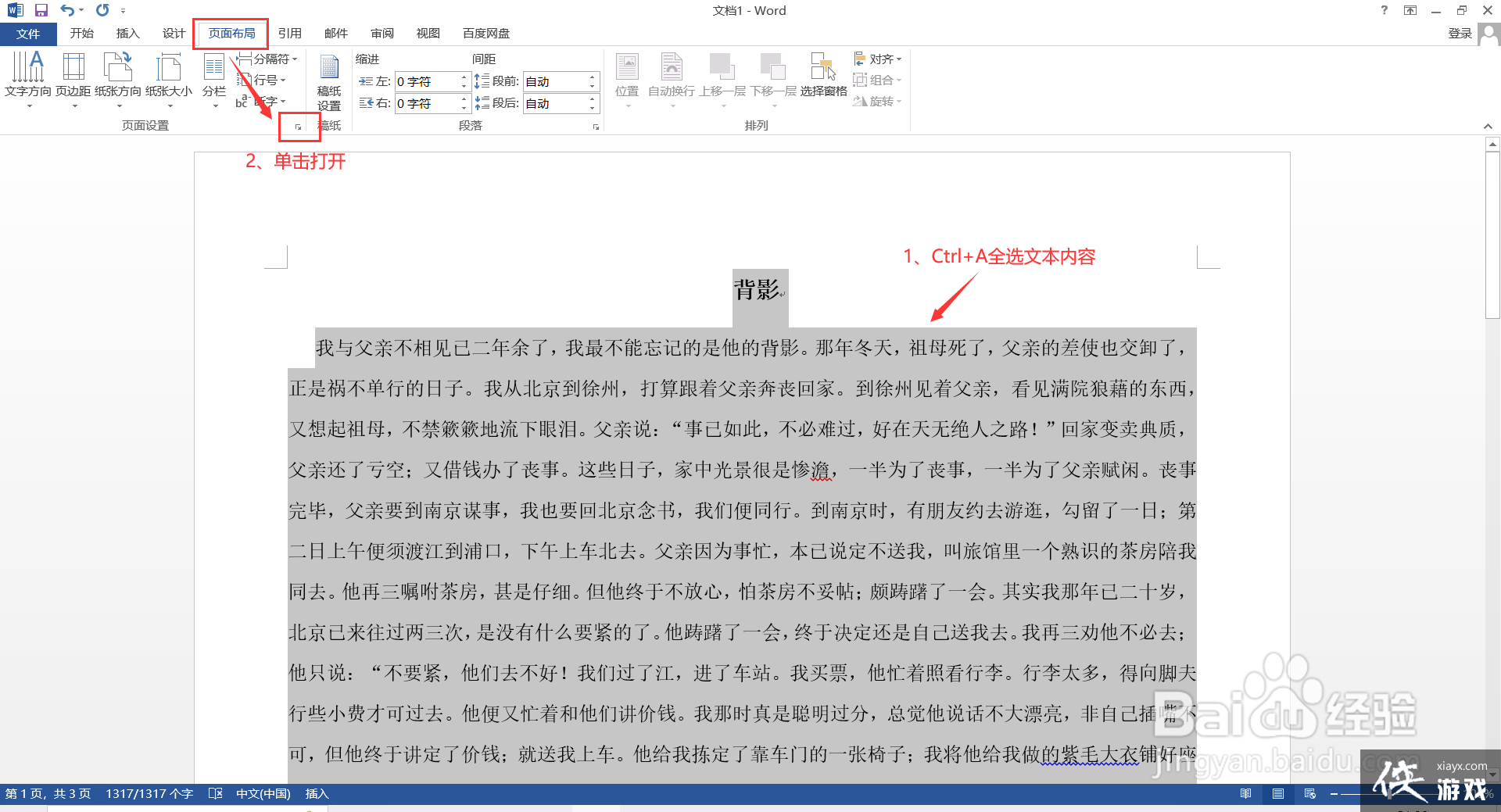The width and height of the screenshot is (1501, 812).
Task: Open the 选择窗格 selection pane
Action: tap(824, 77)
